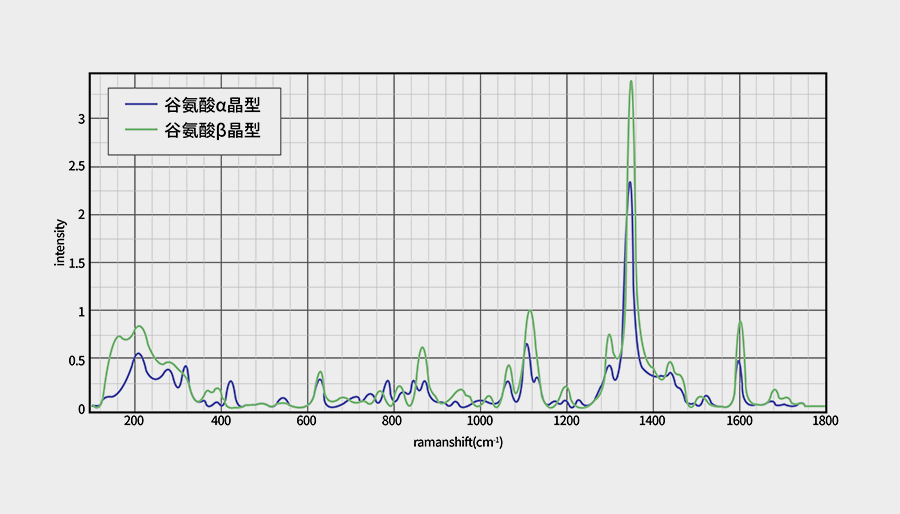
Task: Click the blue peak's tip near 1350
Action: point(630,182)
